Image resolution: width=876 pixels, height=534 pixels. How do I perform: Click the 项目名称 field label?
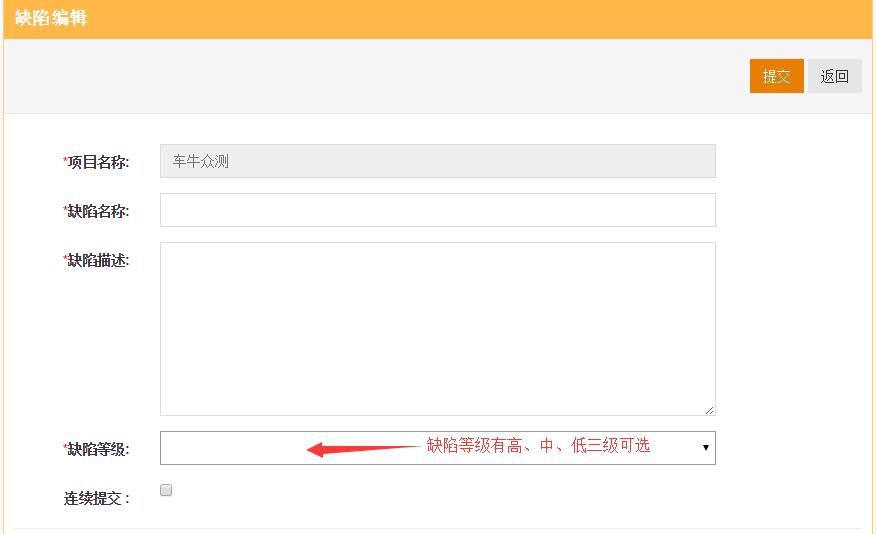click(96, 163)
